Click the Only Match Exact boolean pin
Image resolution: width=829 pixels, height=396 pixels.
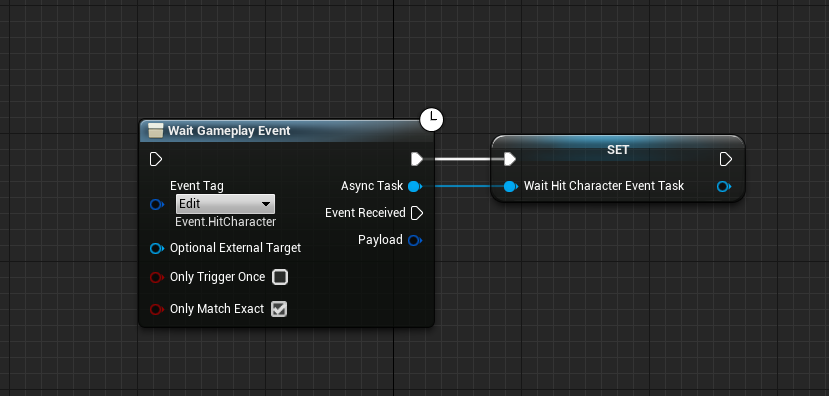(x=156, y=309)
